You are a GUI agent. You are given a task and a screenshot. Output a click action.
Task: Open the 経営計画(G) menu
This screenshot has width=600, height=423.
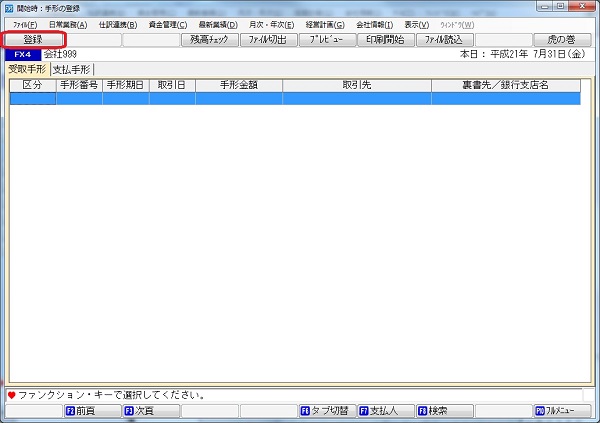pos(325,25)
